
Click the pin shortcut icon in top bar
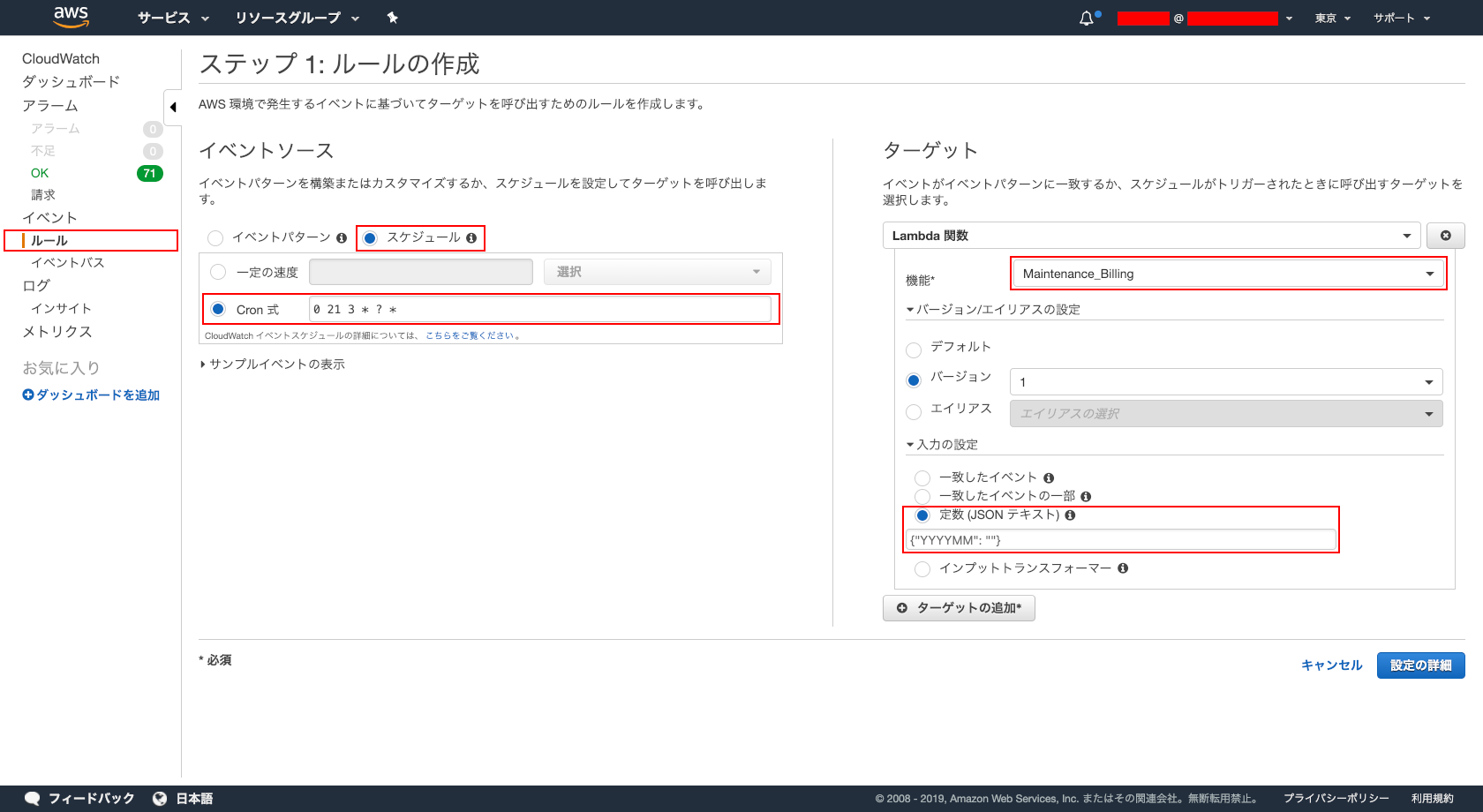coord(393,18)
